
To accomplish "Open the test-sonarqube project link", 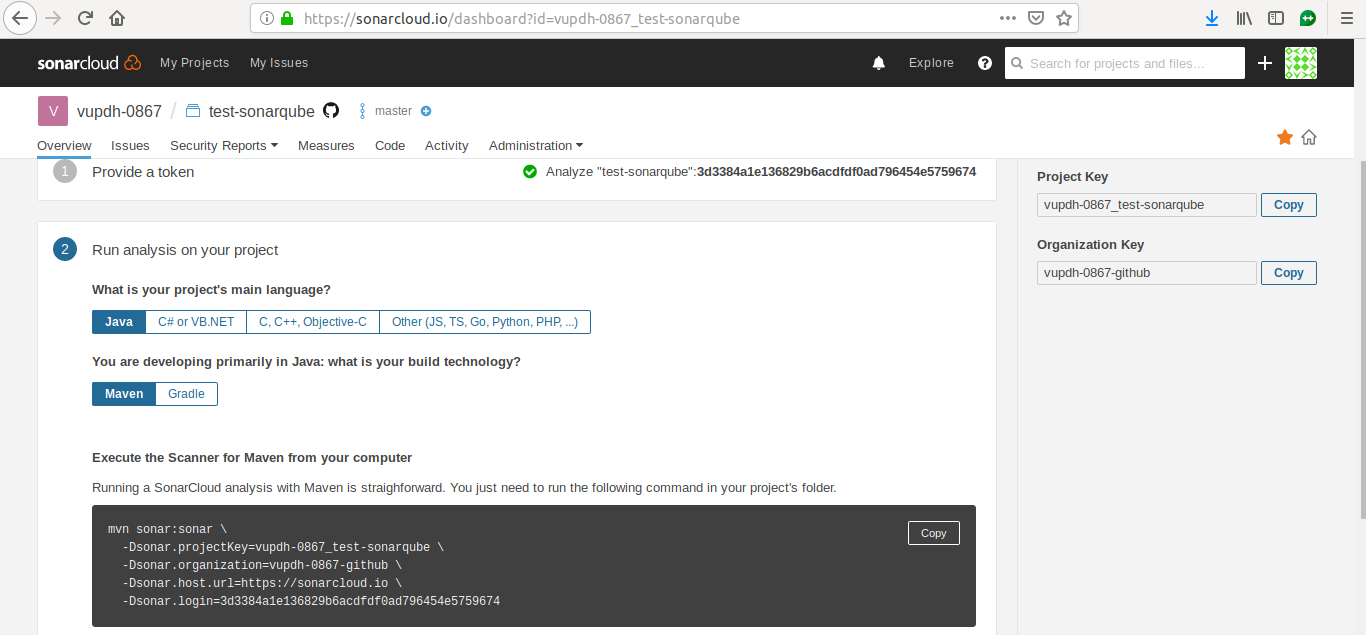I will coord(261,111).
